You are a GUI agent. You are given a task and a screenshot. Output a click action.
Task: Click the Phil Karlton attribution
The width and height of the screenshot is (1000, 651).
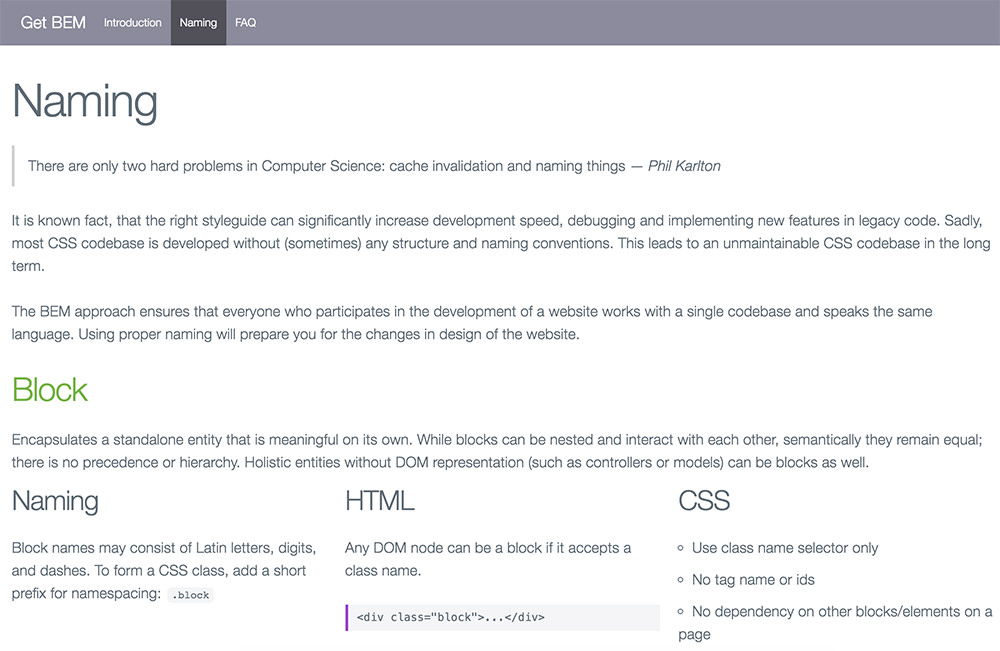point(684,166)
